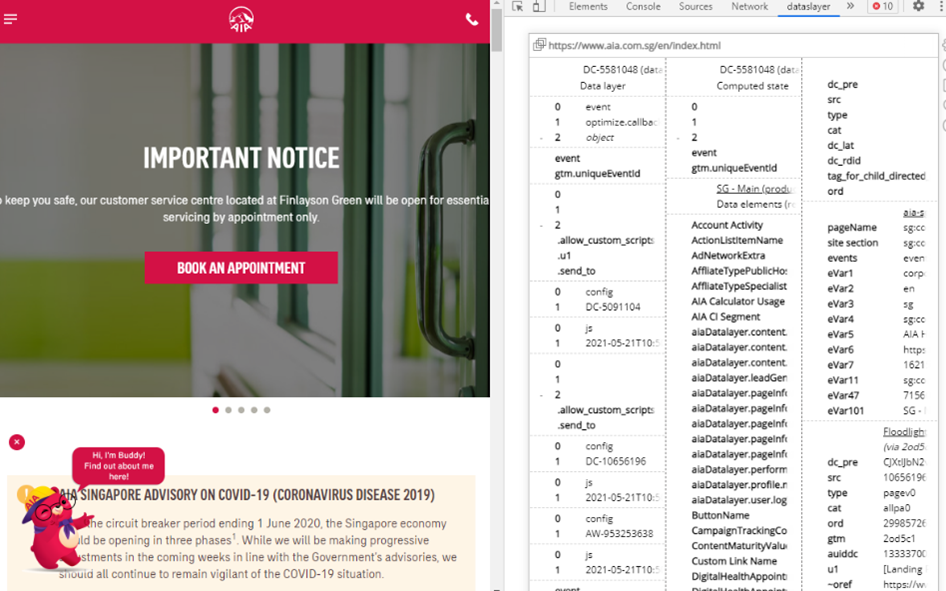Image resolution: width=946 pixels, height=591 pixels.
Task: Click the copy icon beside page URL
Action: pos(540,45)
